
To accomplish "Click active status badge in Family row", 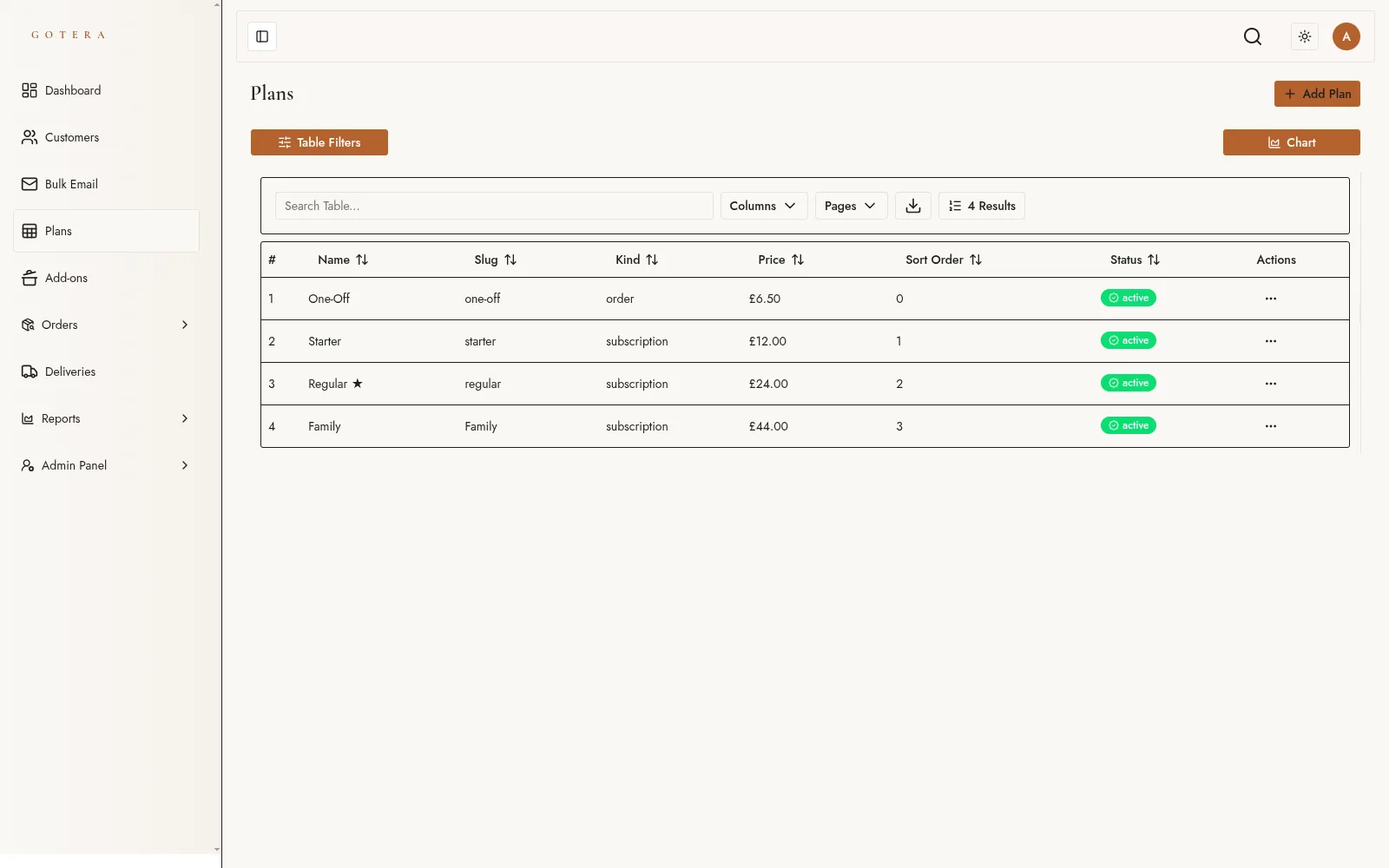I will pos(1129,425).
